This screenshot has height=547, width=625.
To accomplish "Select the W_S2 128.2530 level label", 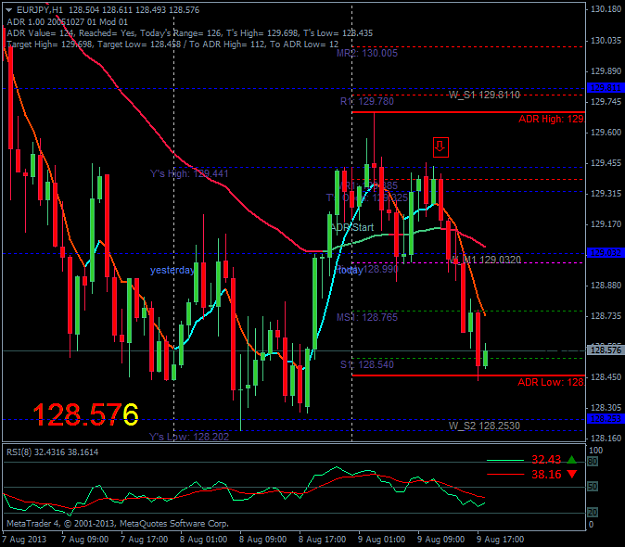I will pos(484,425).
